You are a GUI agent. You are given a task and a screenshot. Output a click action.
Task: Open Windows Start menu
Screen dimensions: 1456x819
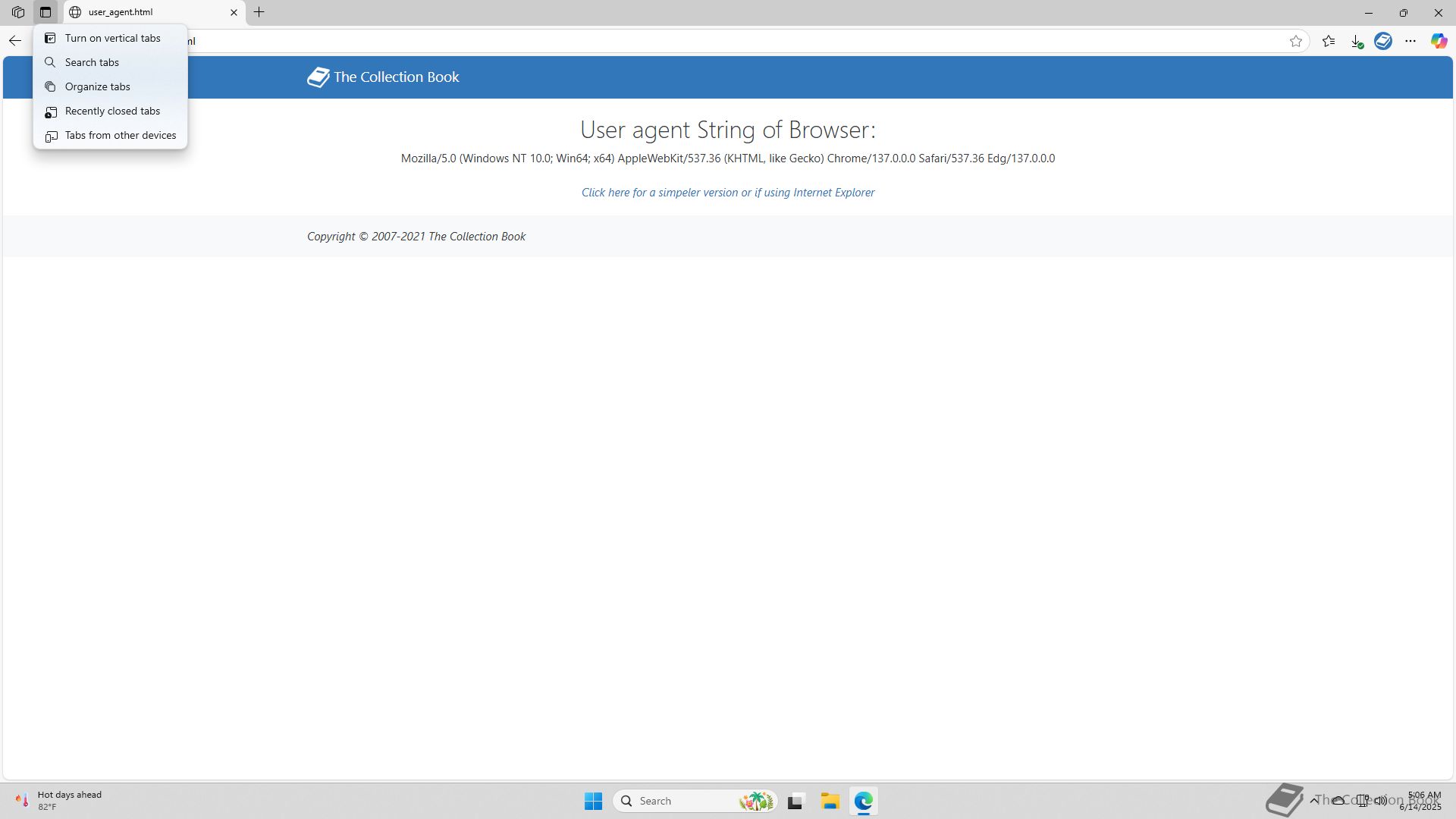(x=593, y=801)
